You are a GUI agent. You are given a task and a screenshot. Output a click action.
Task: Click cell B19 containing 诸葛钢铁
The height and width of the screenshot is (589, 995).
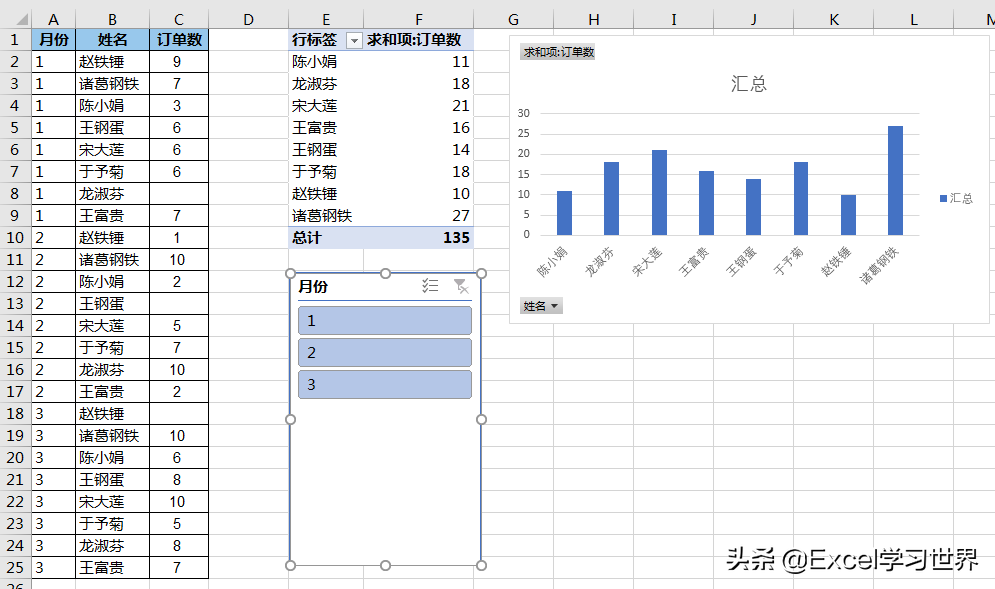coord(112,435)
